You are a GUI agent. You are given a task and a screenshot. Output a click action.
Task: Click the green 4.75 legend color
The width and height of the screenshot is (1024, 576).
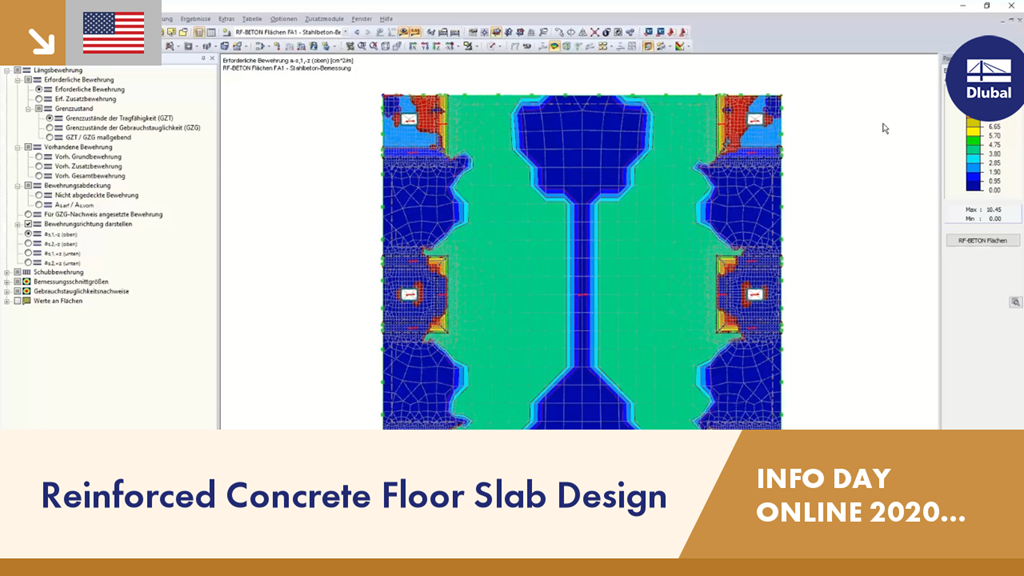(974, 140)
